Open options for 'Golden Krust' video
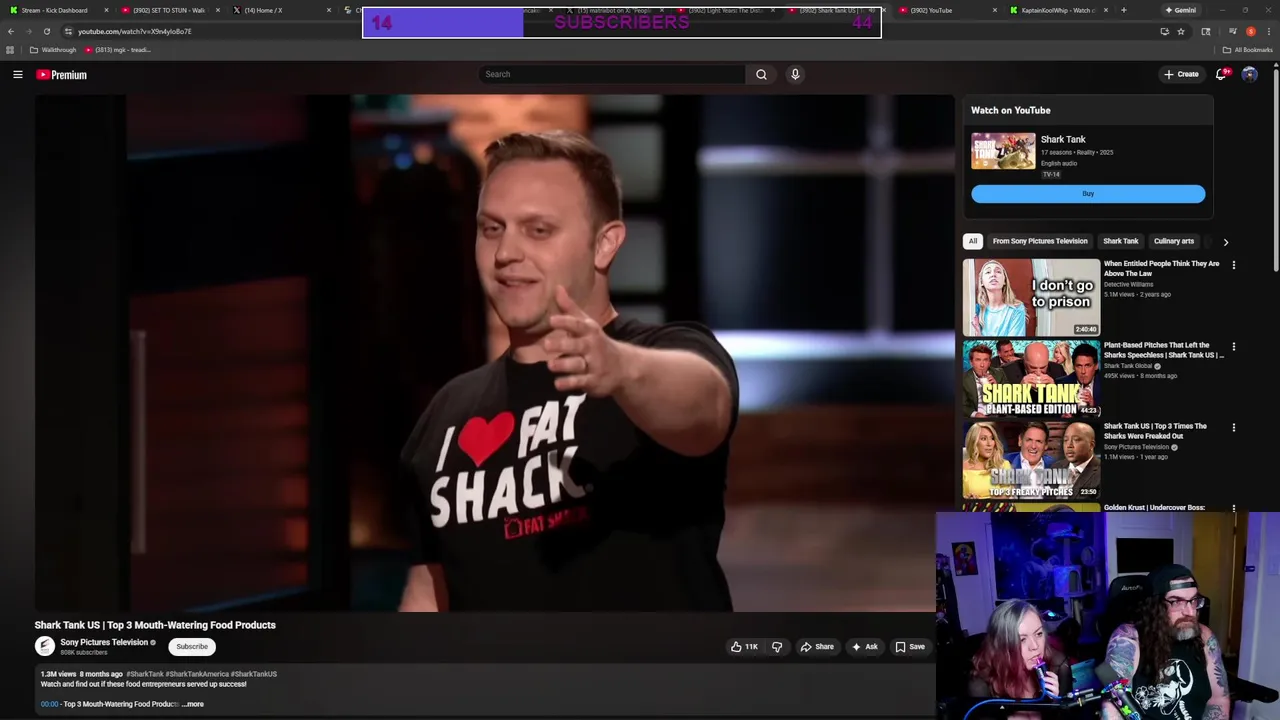Viewport: 1280px width, 720px height. 1233,508
